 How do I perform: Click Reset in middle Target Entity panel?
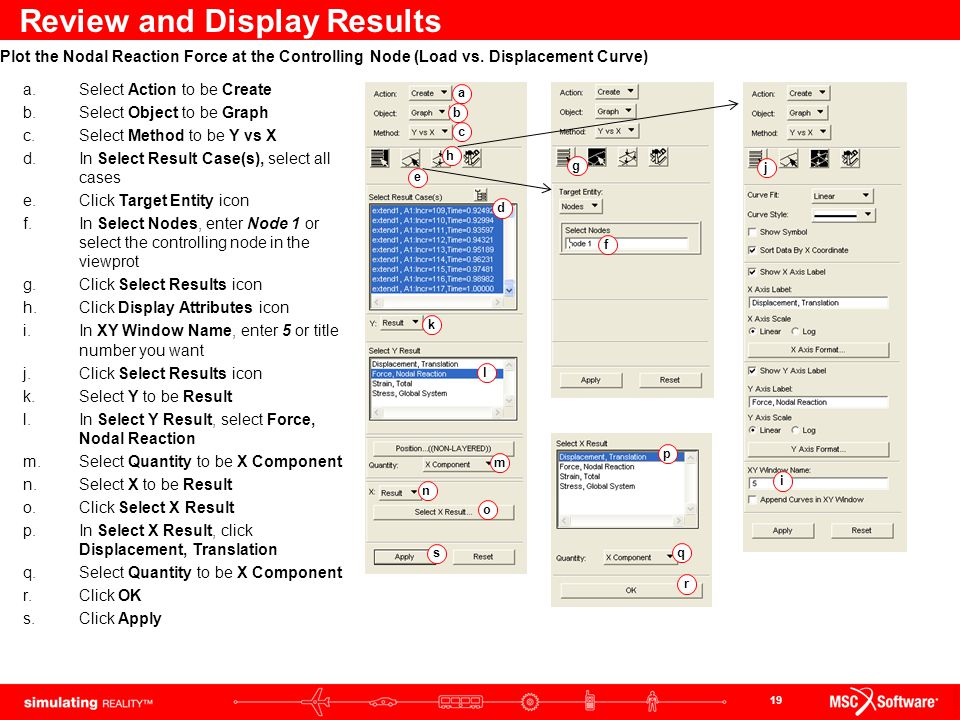pyautogui.click(x=670, y=380)
